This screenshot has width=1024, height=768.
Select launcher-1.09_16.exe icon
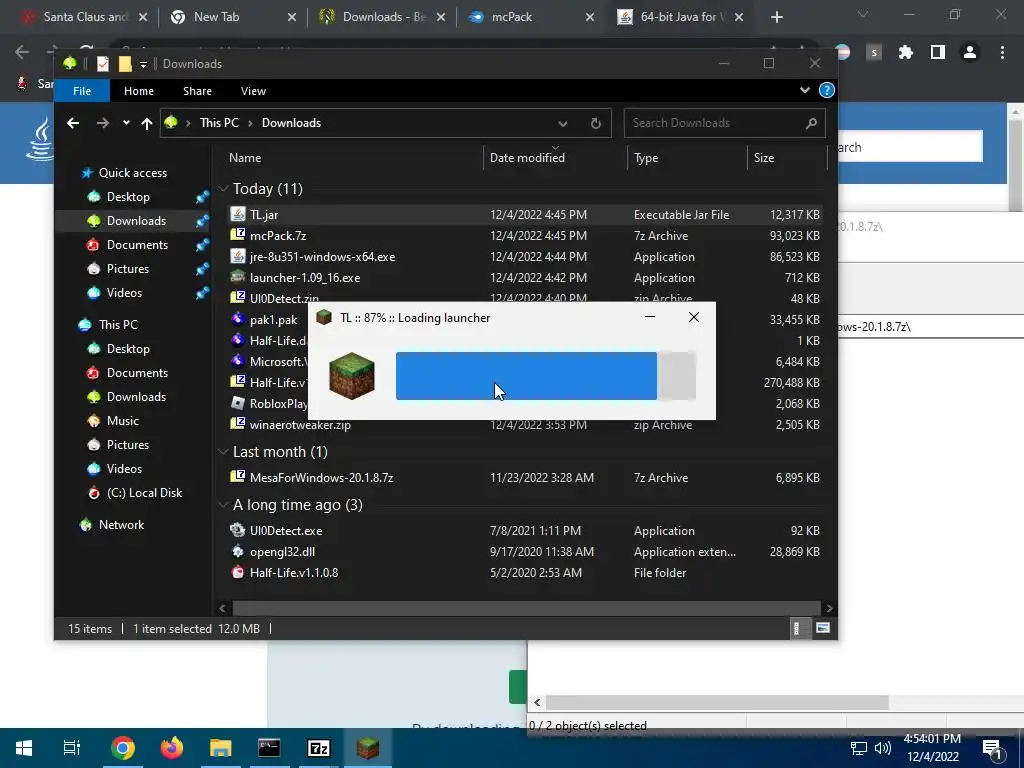238,277
